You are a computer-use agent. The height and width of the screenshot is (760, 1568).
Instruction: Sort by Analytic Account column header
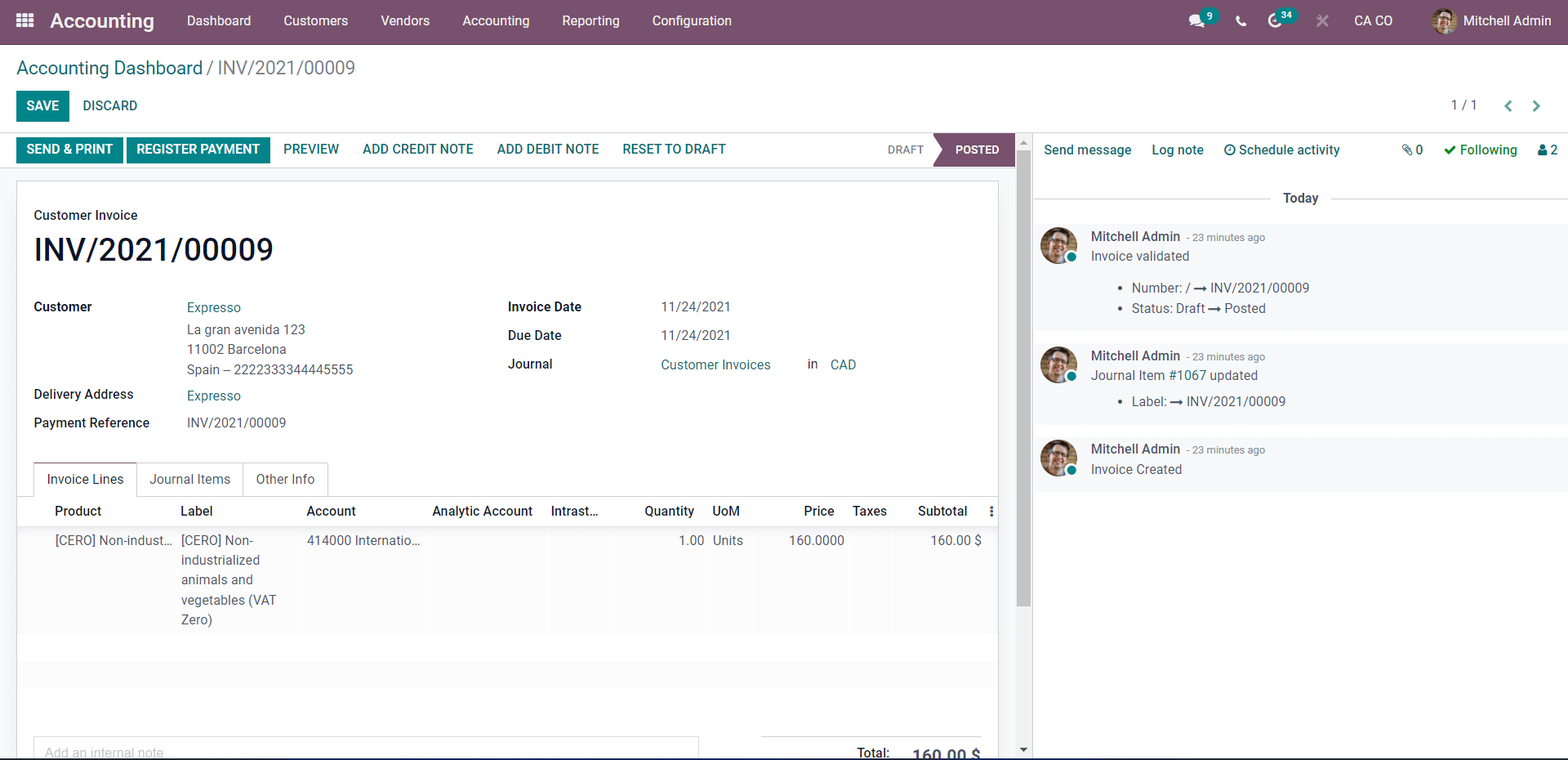[x=482, y=512]
